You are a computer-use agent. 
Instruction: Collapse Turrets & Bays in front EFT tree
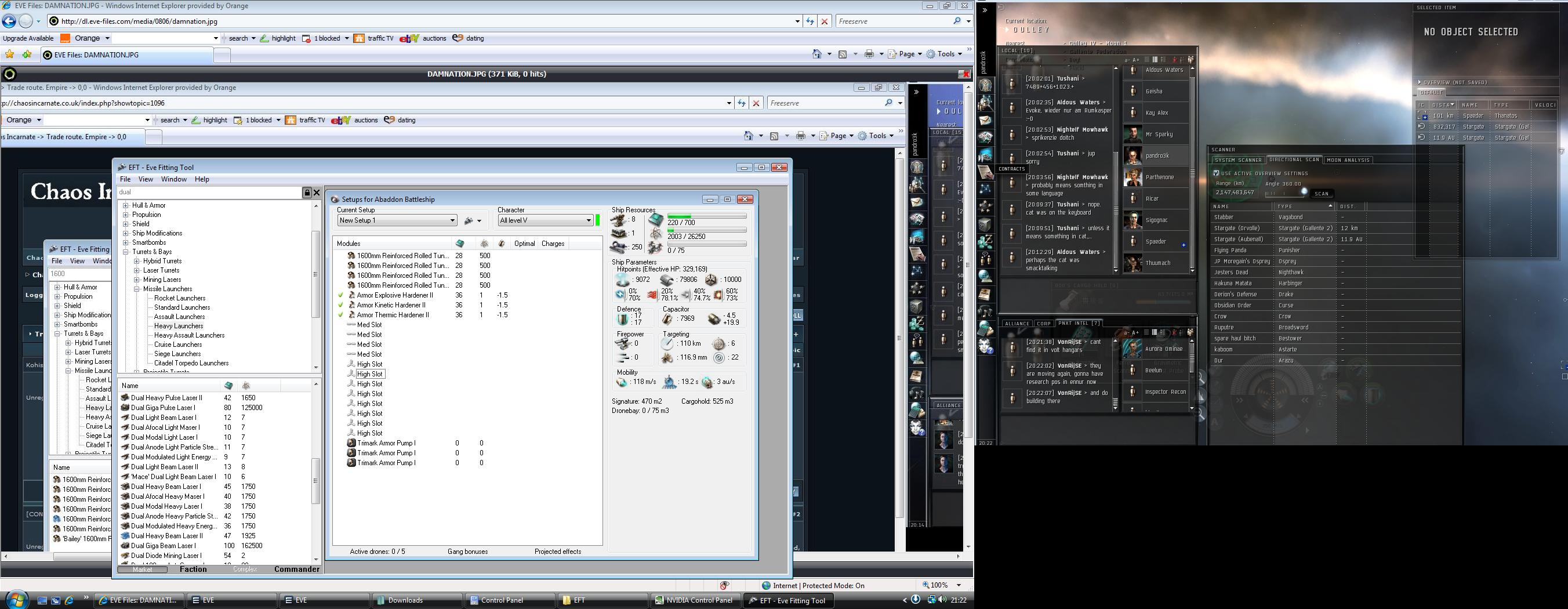tap(126, 252)
